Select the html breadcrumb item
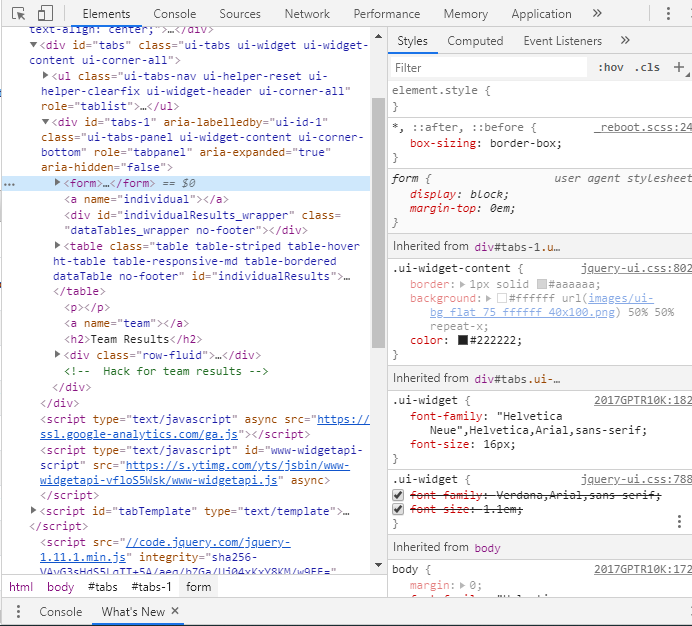The height and width of the screenshot is (626, 692). point(21,587)
